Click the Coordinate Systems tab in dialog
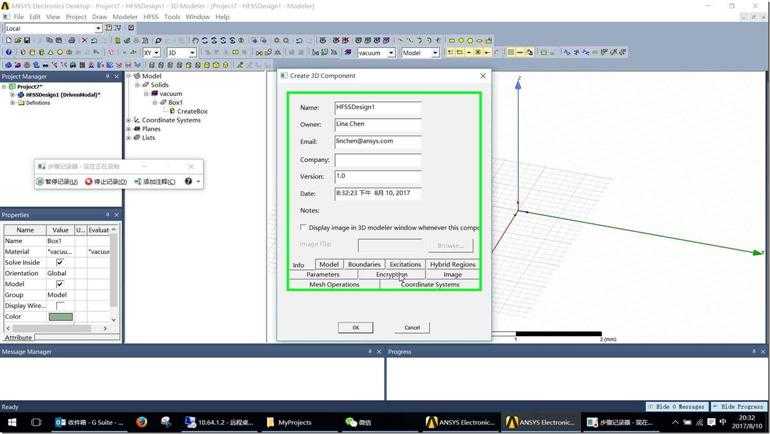 coord(430,284)
